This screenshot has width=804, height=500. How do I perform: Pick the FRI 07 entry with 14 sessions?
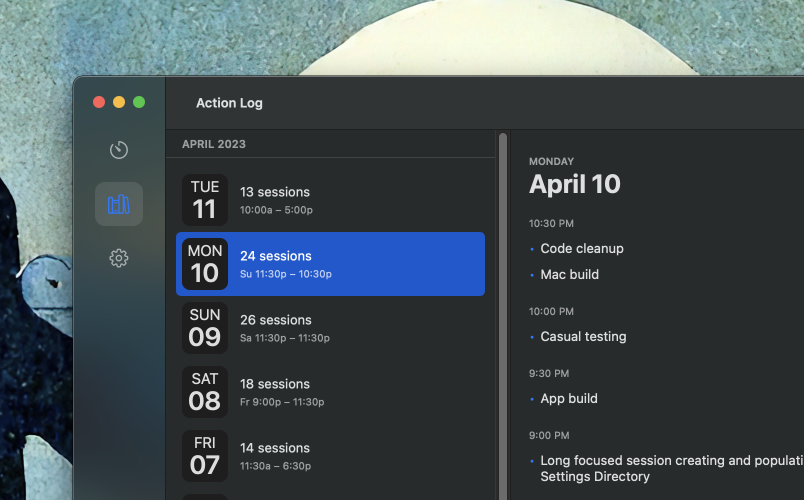coord(330,456)
